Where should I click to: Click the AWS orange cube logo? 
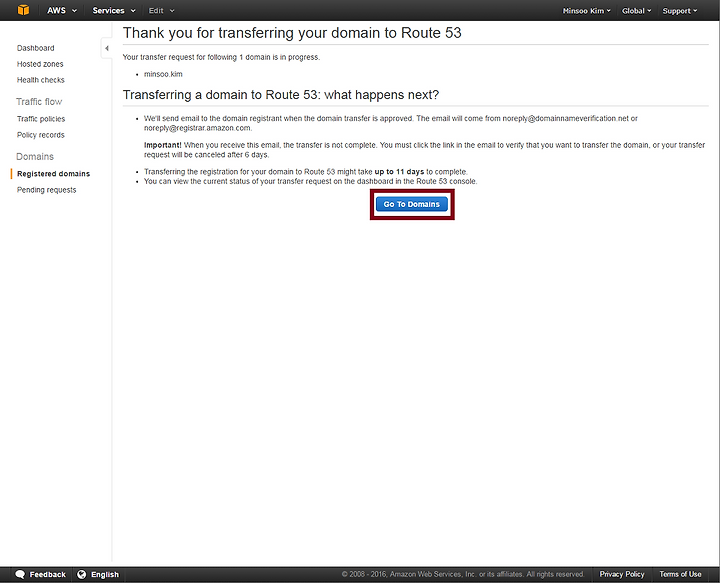click(23, 10)
